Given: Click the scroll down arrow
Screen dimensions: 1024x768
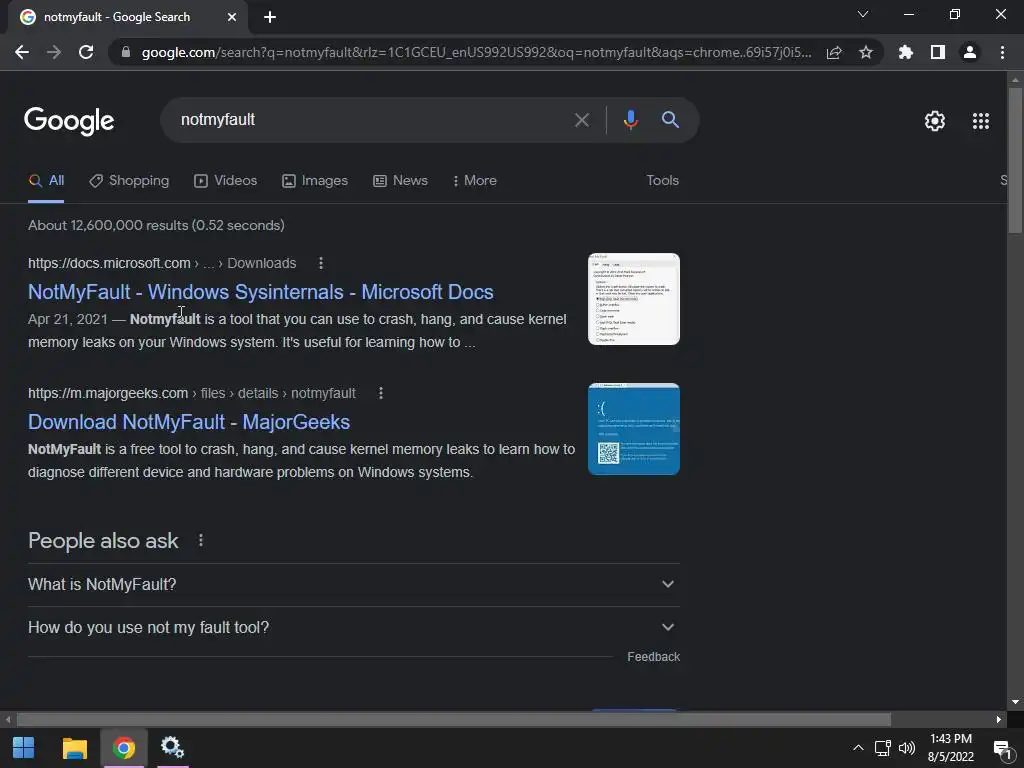Looking at the screenshot, I should click(x=1015, y=702).
